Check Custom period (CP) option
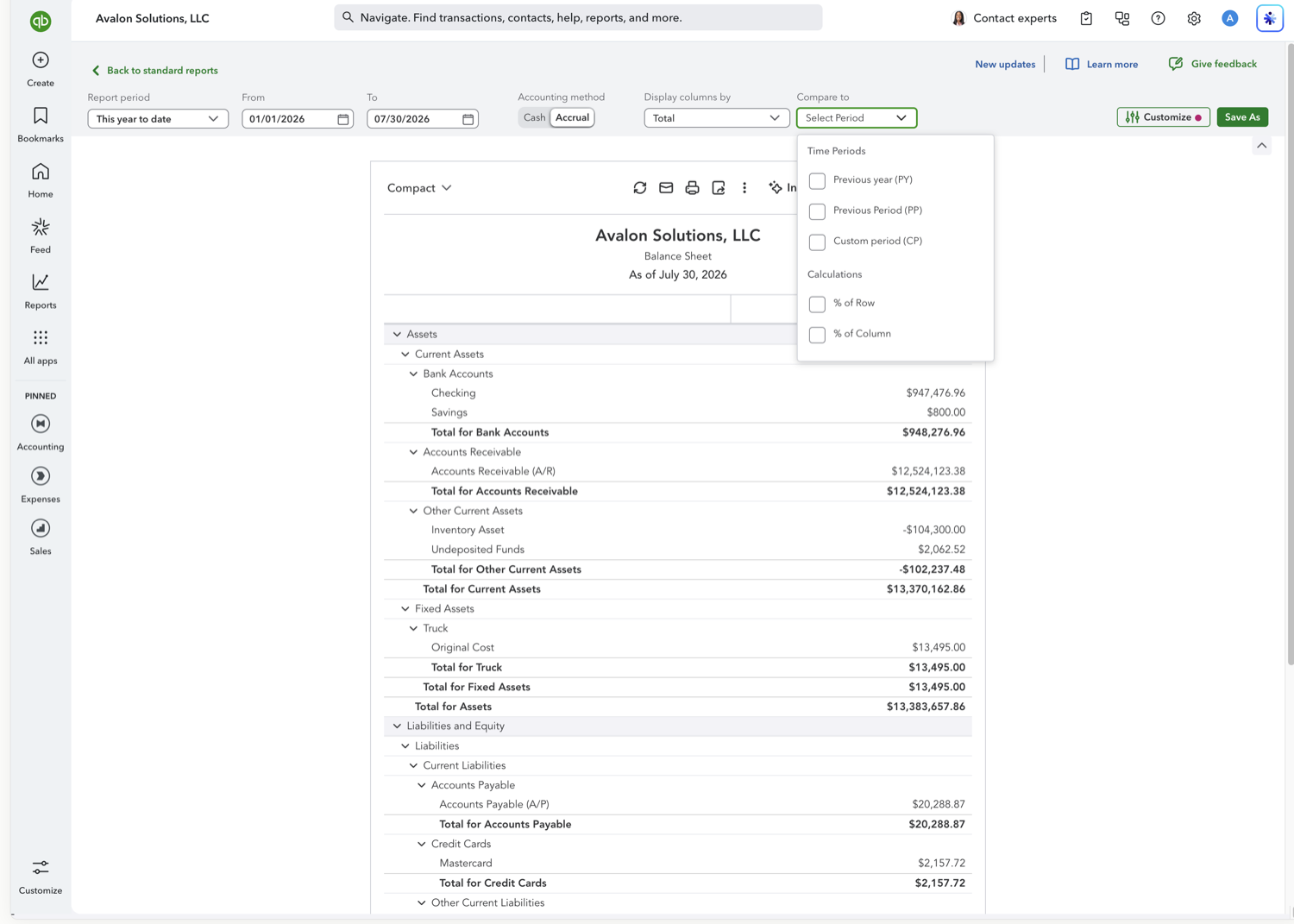The width and height of the screenshot is (1294, 924). (x=817, y=242)
